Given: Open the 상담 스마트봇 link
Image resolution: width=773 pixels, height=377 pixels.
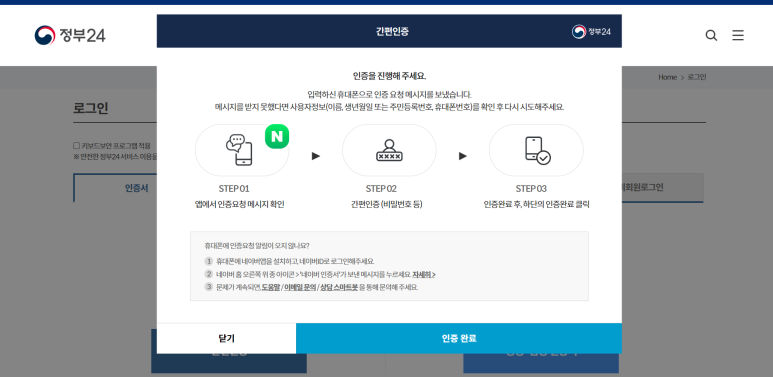Looking at the screenshot, I should pyautogui.click(x=339, y=287).
